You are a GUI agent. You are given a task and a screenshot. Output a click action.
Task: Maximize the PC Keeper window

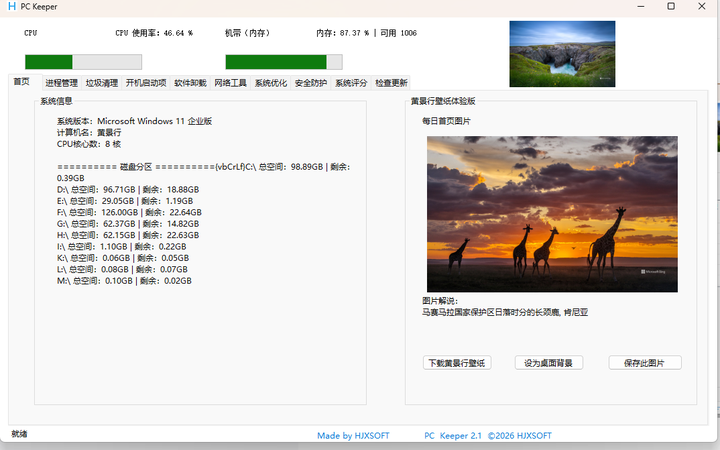pyautogui.click(x=671, y=6)
